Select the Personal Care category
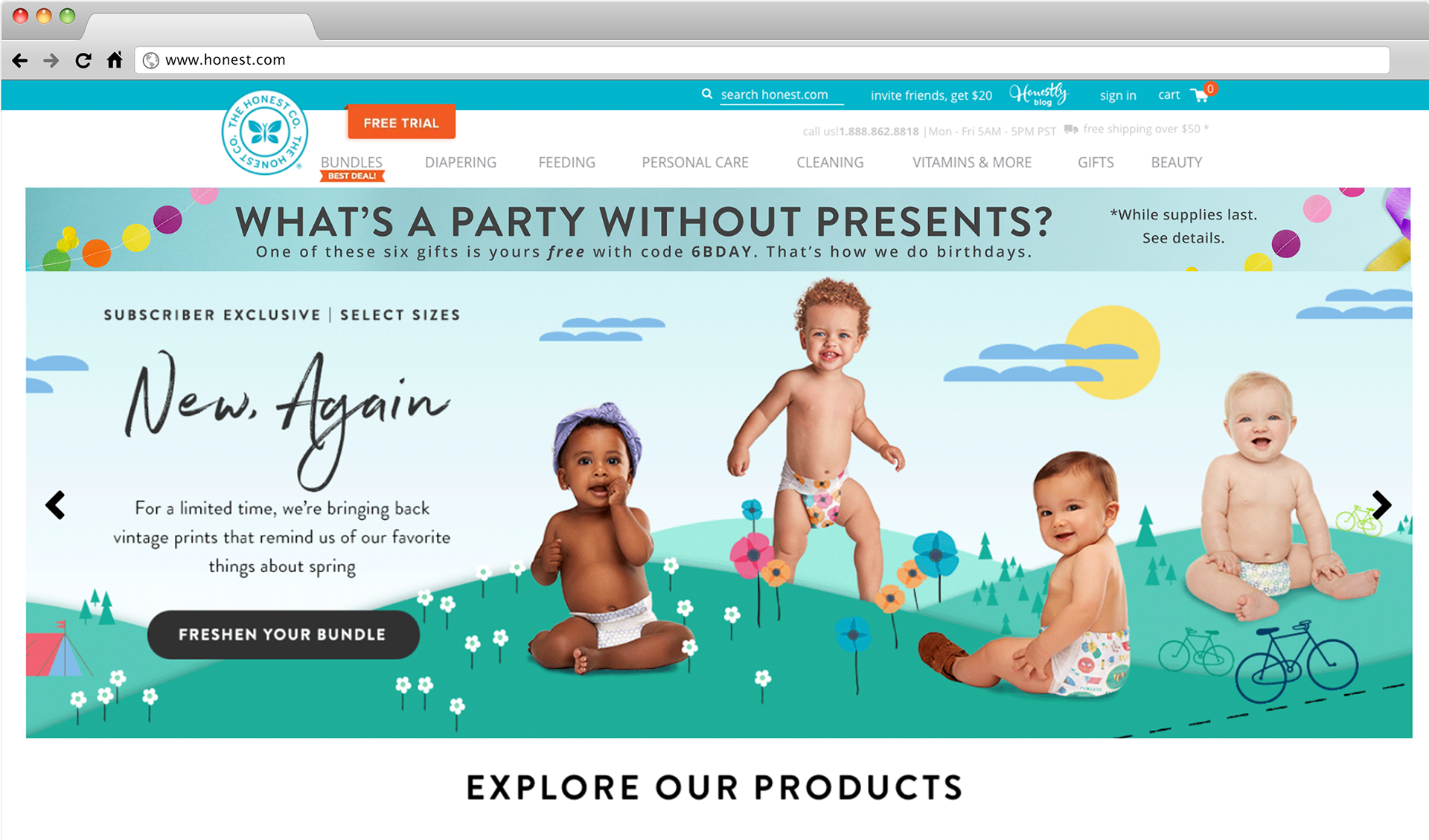This screenshot has width=1429, height=840. click(695, 162)
